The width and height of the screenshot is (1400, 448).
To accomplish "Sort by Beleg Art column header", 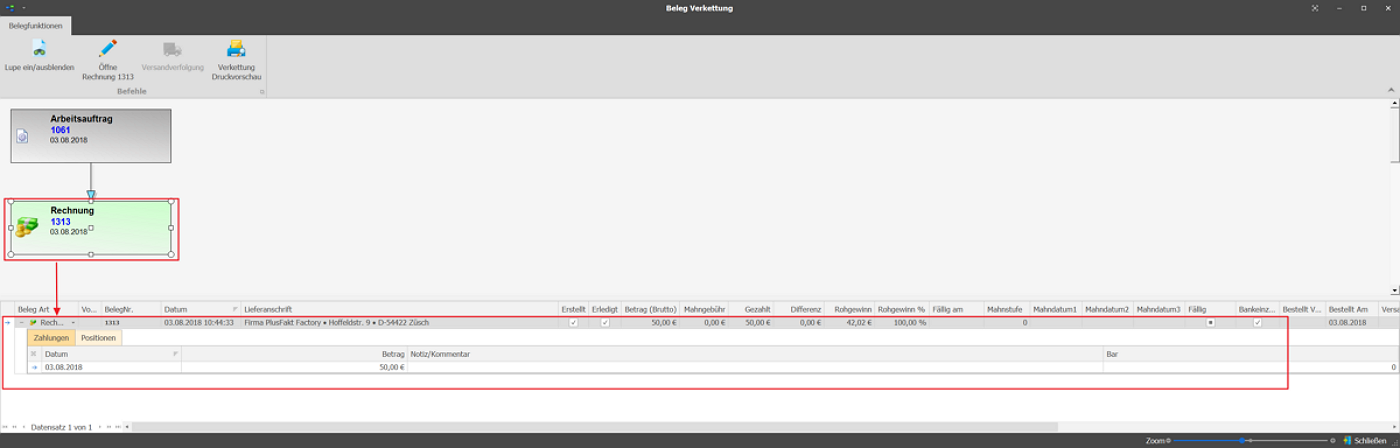I will (x=46, y=310).
